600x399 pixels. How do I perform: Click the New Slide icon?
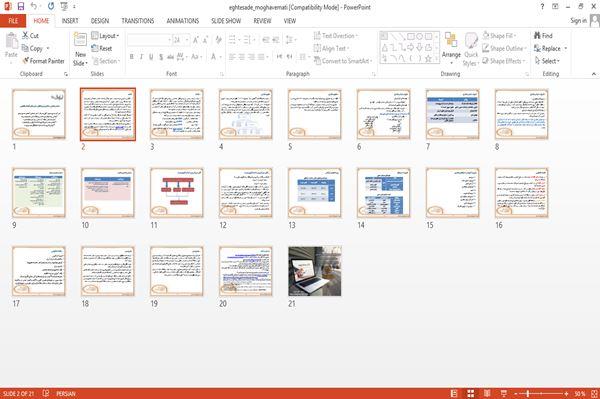click(80, 40)
